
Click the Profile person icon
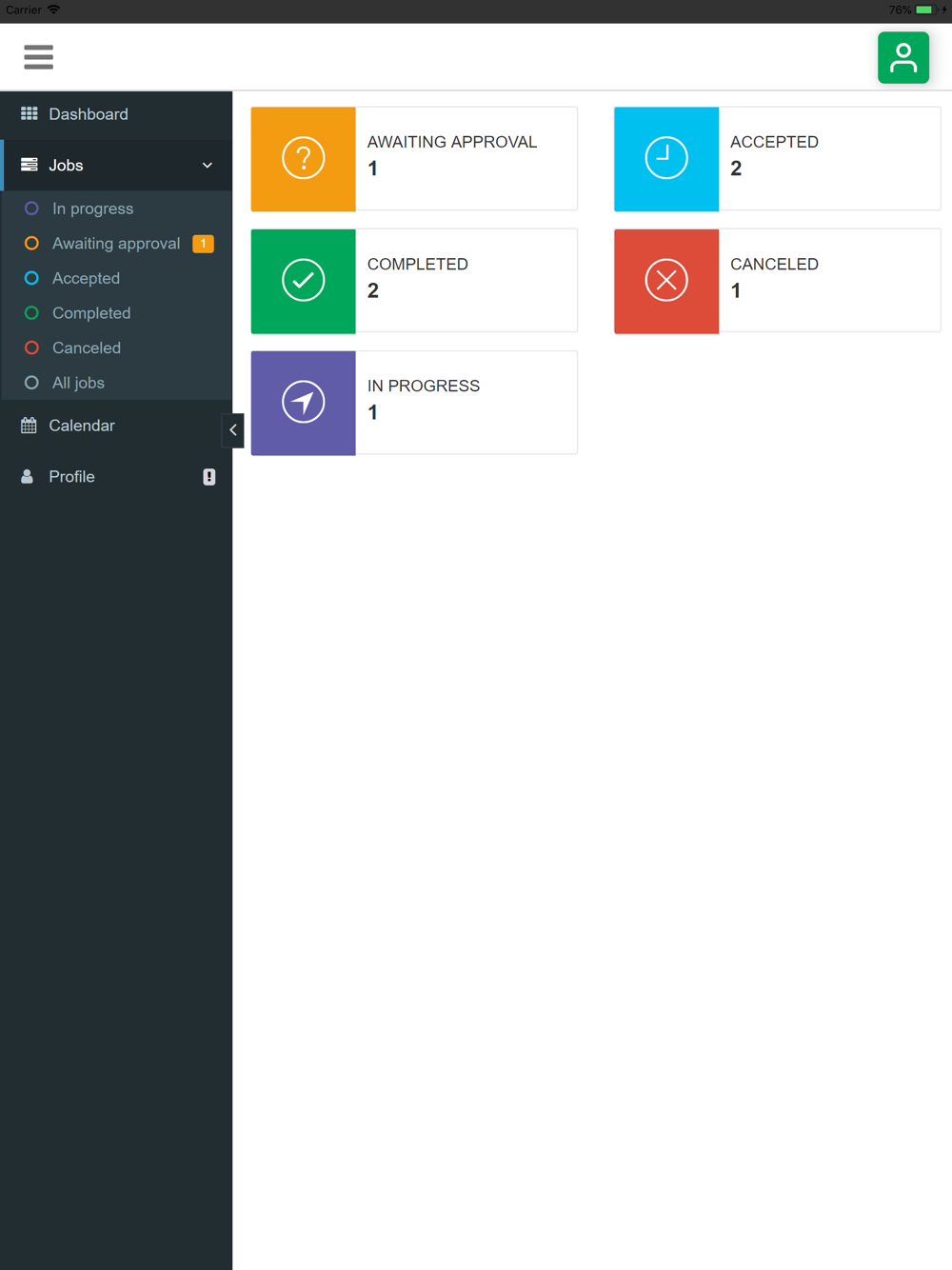[x=28, y=477]
